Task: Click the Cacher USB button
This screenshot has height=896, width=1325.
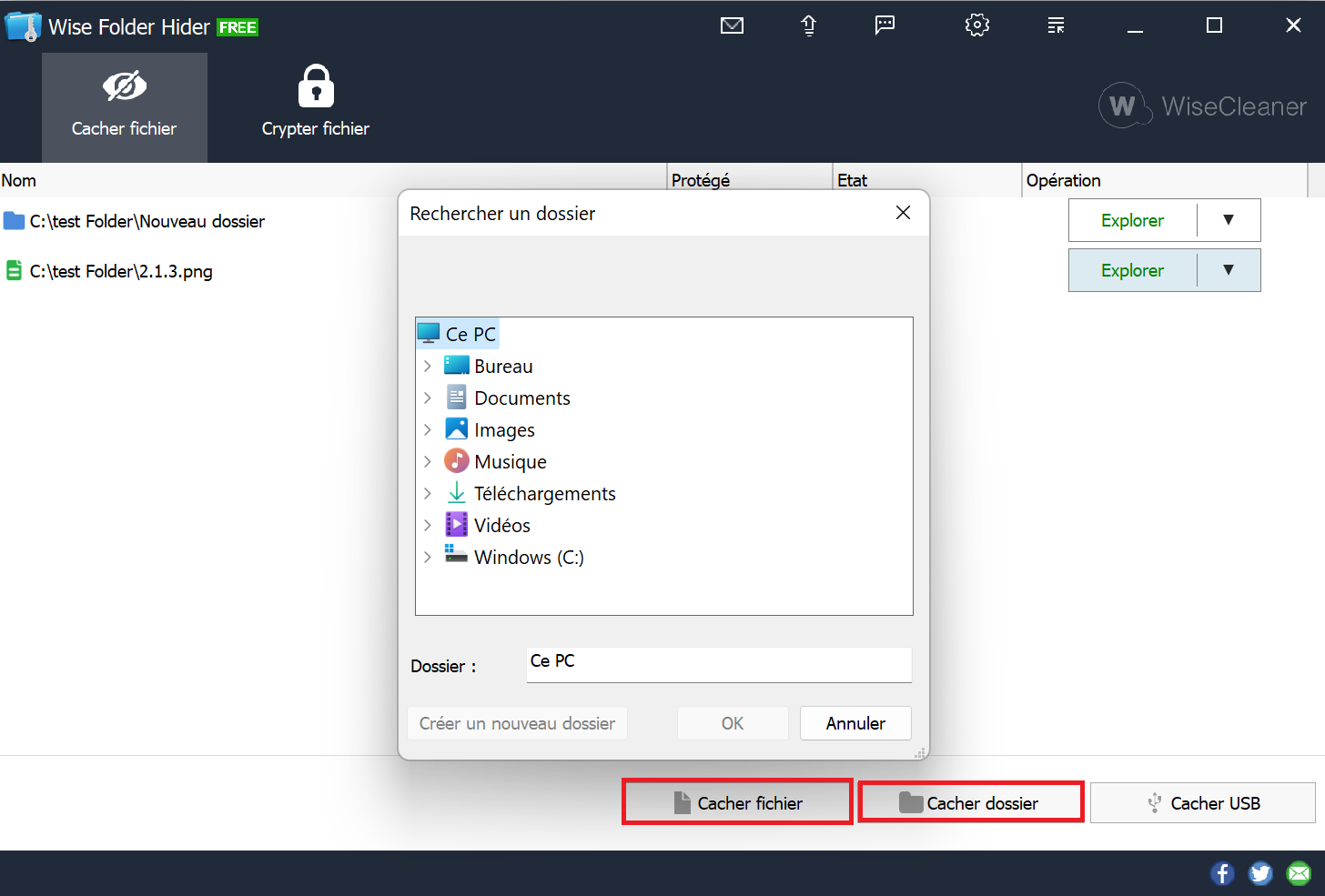Action: click(x=1203, y=802)
